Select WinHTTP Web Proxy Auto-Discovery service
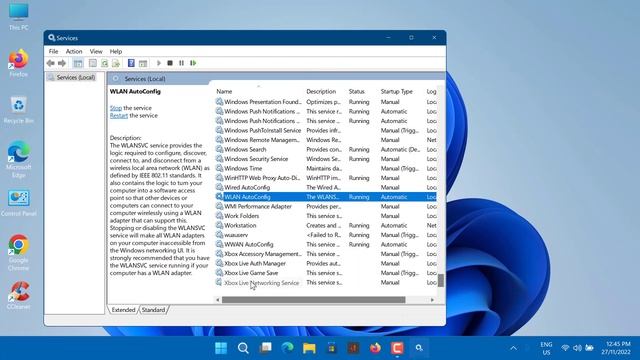This screenshot has height=360, width=640. (325, 178)
